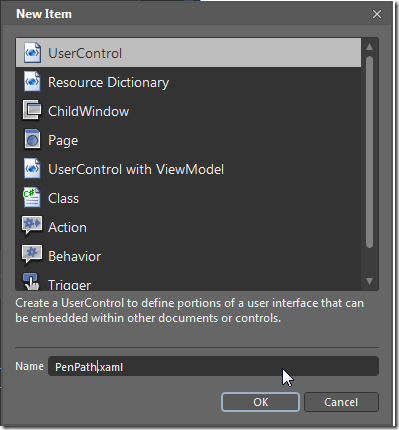Select the C# Class icon
Viewport: 399px width, 430px height.
[x=32, y=197]
